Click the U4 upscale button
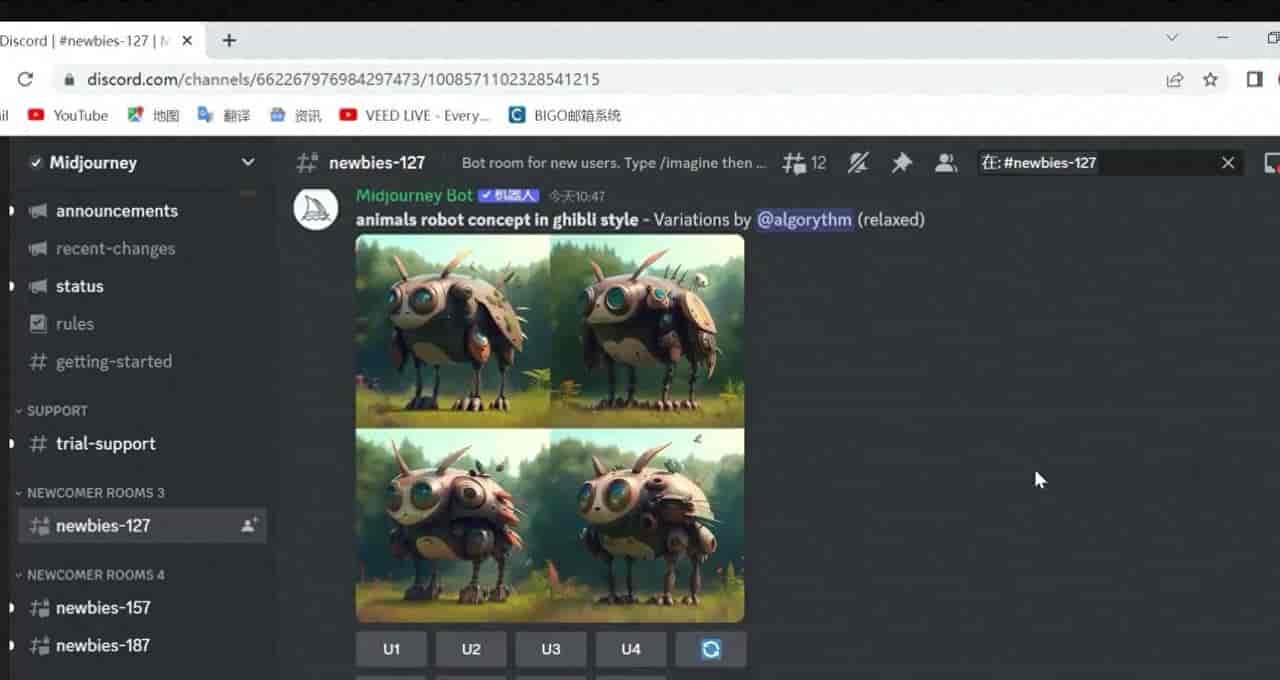The width and height of the screenshot is (1280, 680). pyautogui.click(x=631, y=649)
